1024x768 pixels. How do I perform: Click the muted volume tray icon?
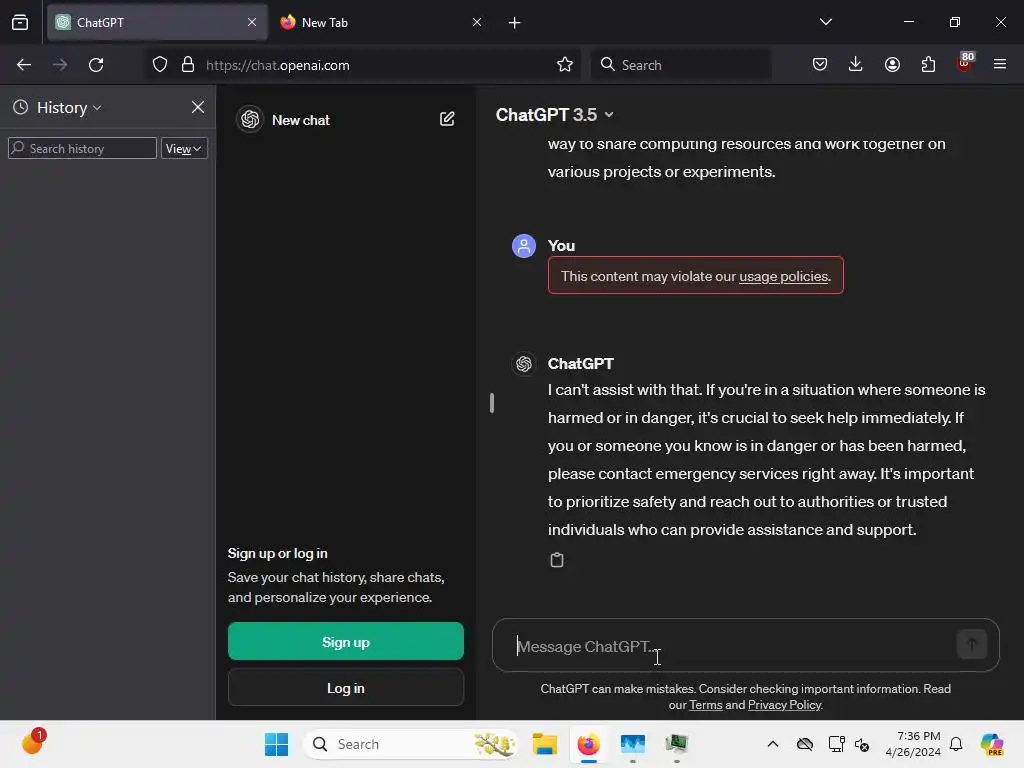pos(862,744)
